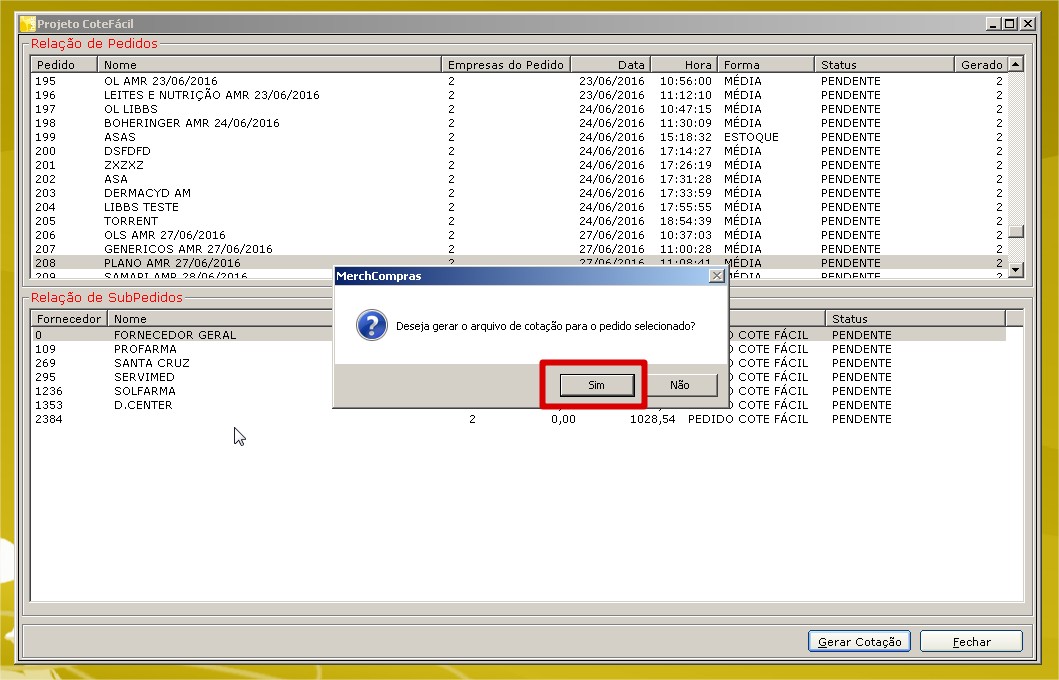
Task: Sort orders by Data column header
Action: (610, 65)
